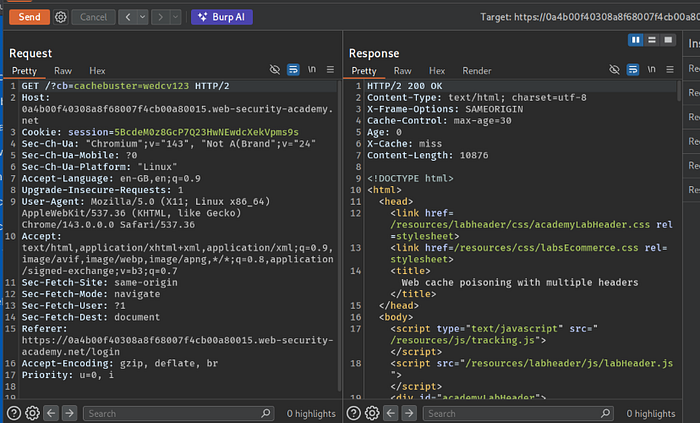Open the Response panel options menu
700x423 pixels.
670,69
